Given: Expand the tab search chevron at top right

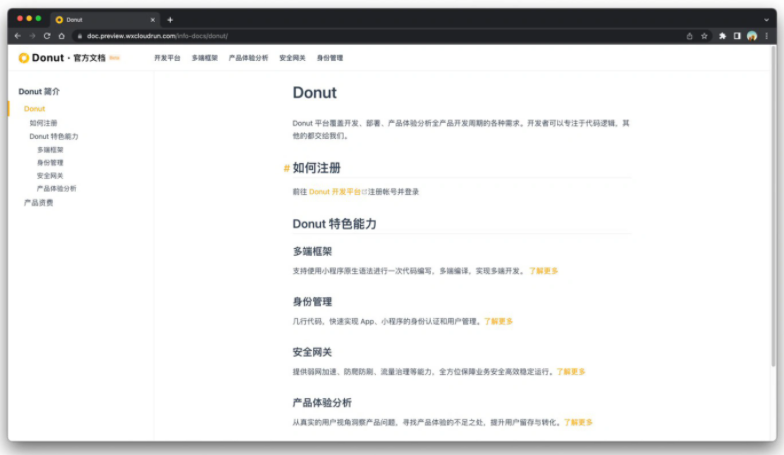Looking at the screenshot, I should 765,19.
